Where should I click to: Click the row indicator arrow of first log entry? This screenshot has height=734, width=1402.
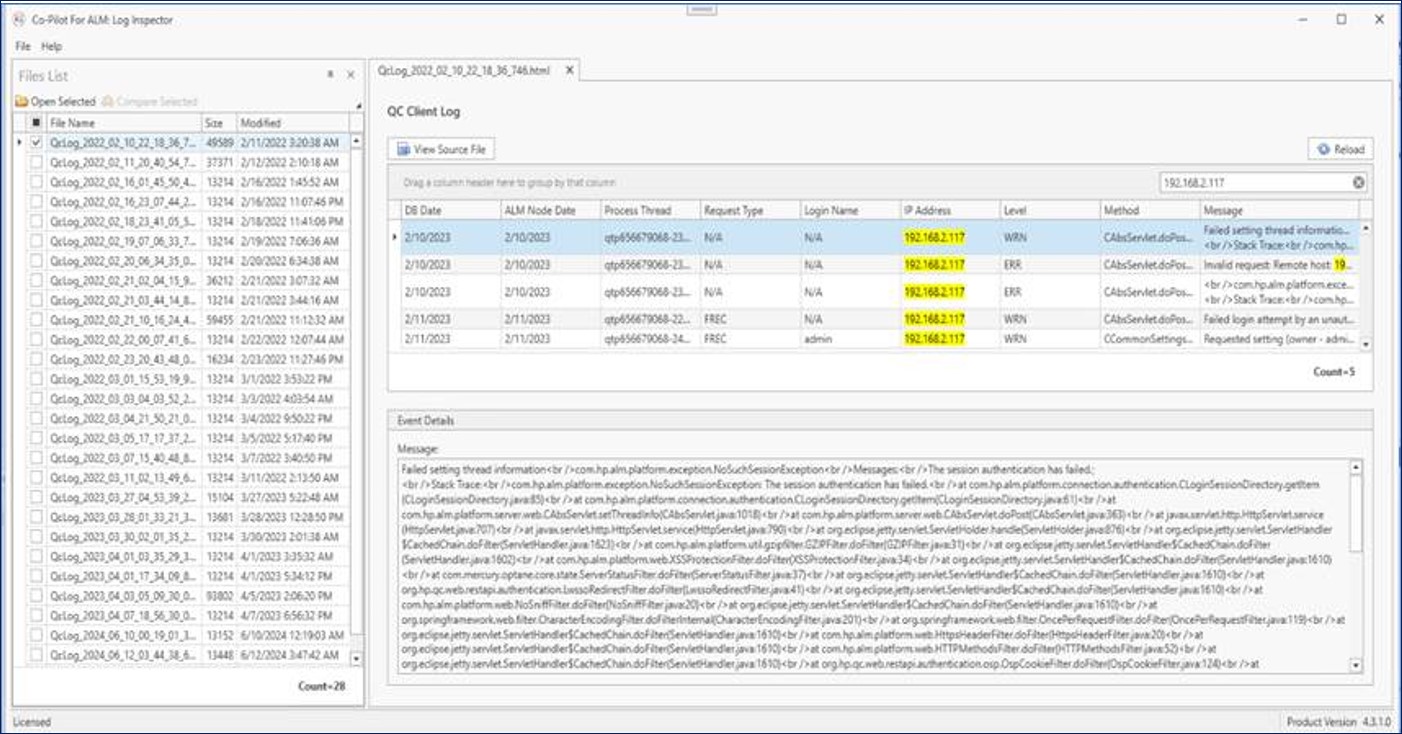(x=394, y=237)
